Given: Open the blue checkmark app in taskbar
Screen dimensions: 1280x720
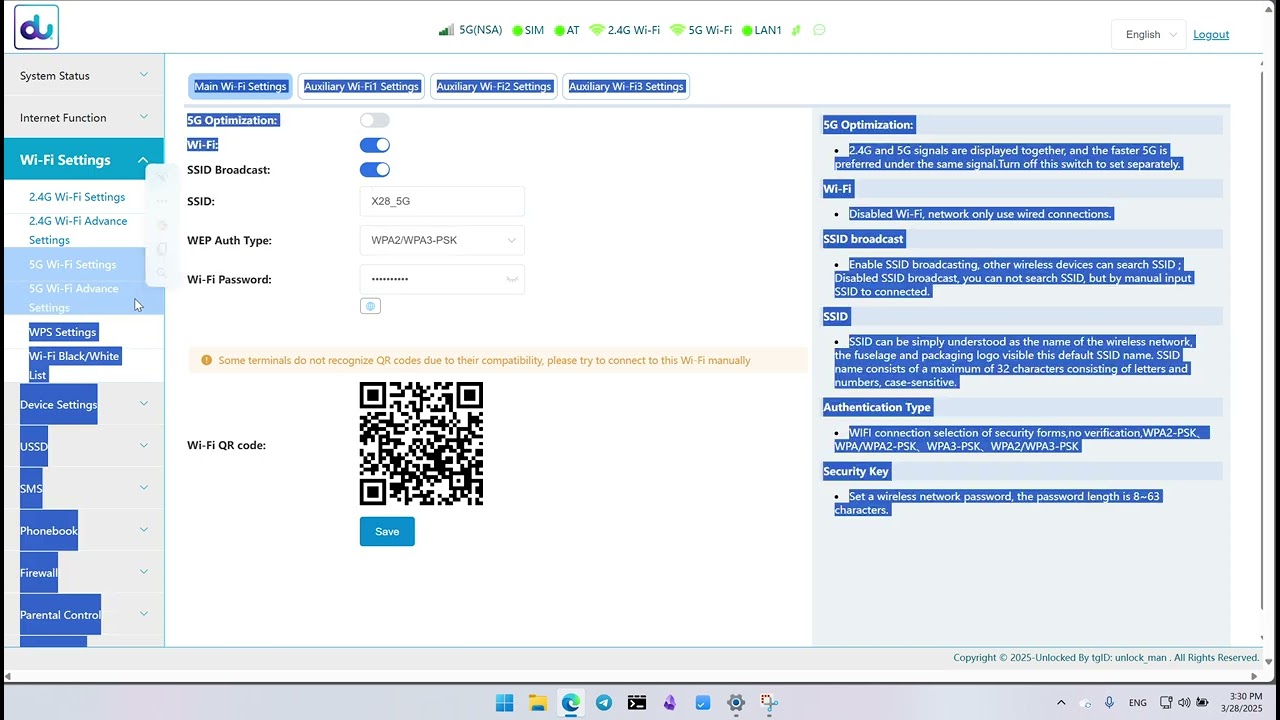Looking at the screenshot, I should pos(703,703).
